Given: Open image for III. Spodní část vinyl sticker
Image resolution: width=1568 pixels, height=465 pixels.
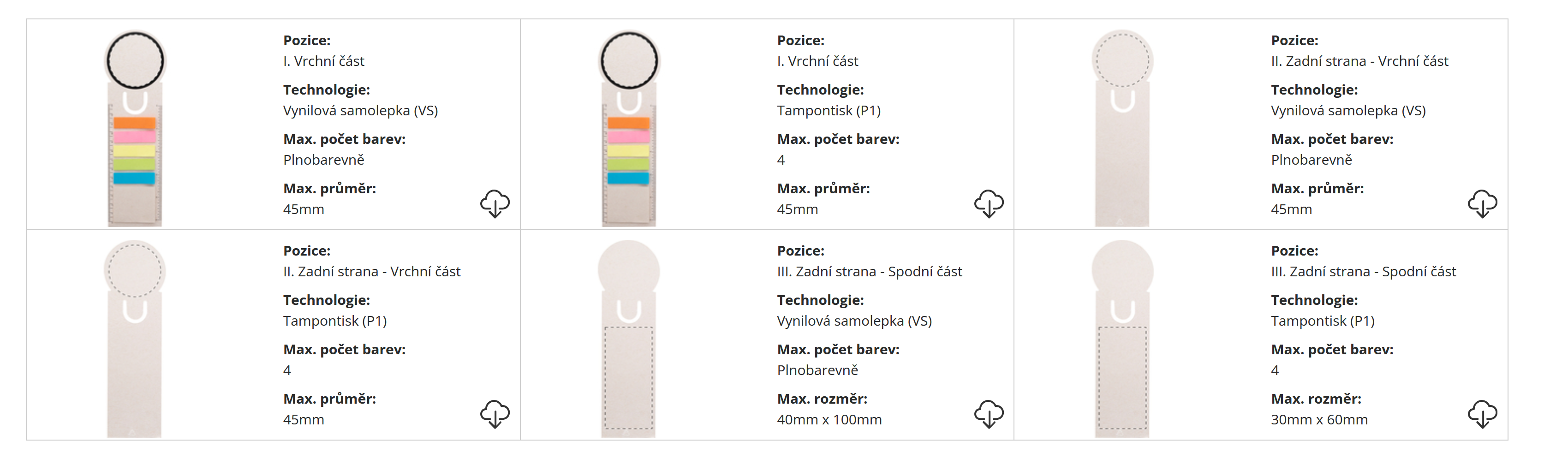Looking at the screenshot, I should pyautogui.click(x=629, y=339).
